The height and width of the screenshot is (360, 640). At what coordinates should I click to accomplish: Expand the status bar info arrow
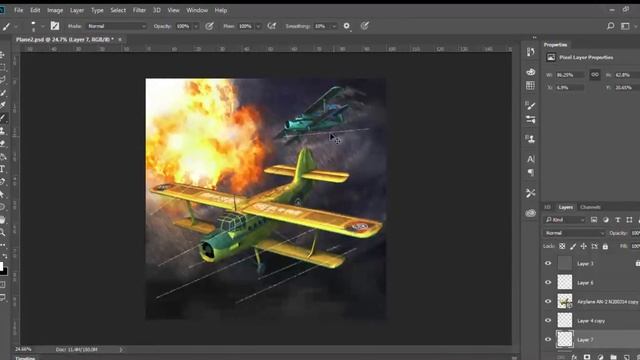click(x=121, y=349)
